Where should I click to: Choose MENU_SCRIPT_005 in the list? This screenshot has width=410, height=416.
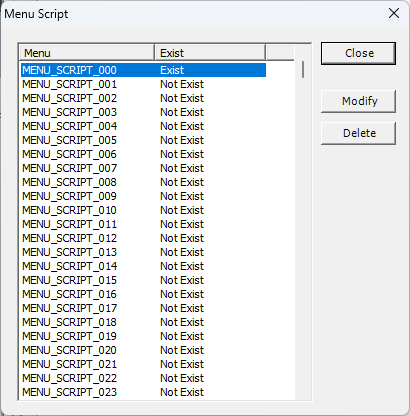tap(143, 140)
